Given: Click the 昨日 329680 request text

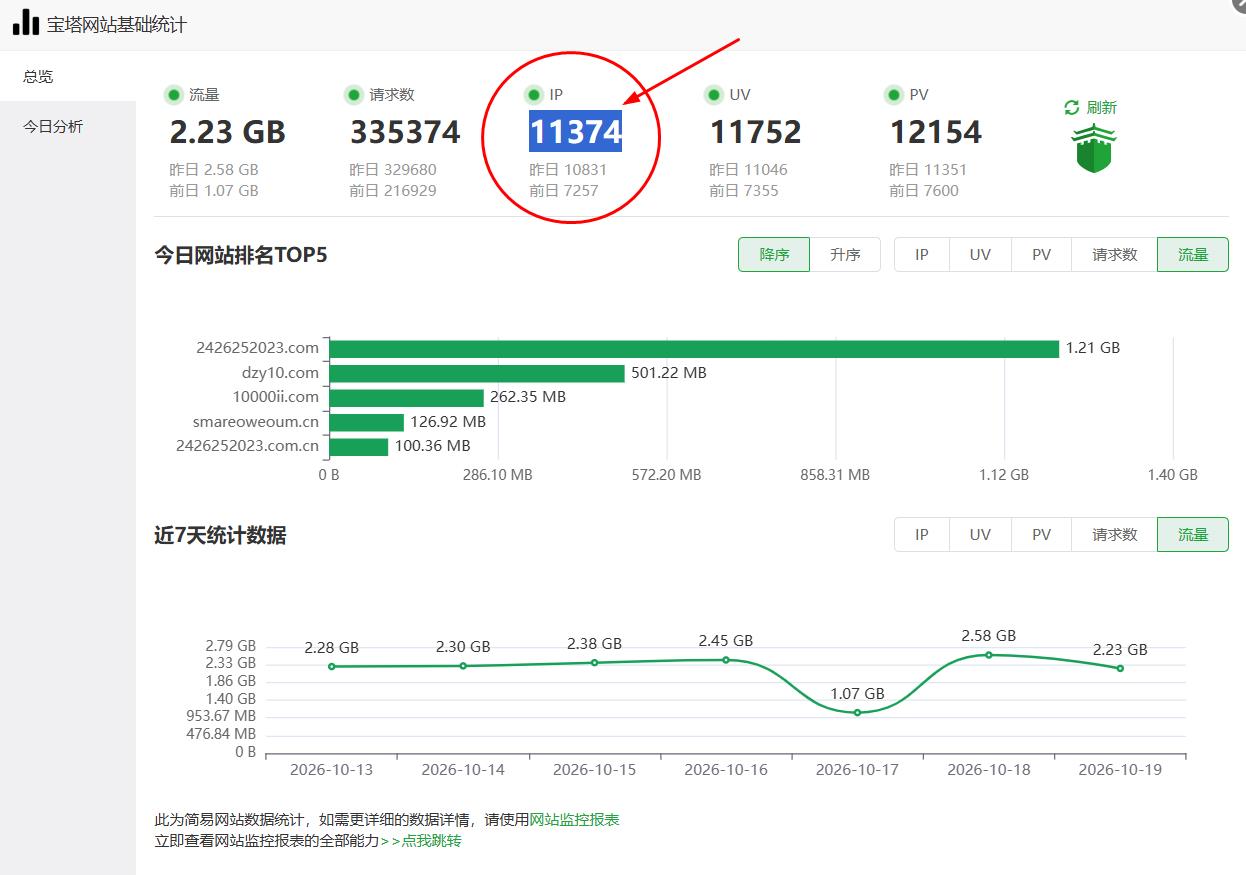Looking at the screenshot, I should coord(393,169).
